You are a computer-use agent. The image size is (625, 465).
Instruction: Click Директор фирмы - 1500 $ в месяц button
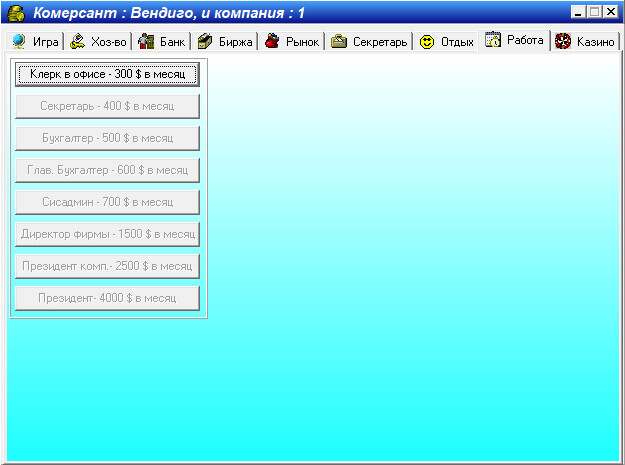[x=107, y=234]
